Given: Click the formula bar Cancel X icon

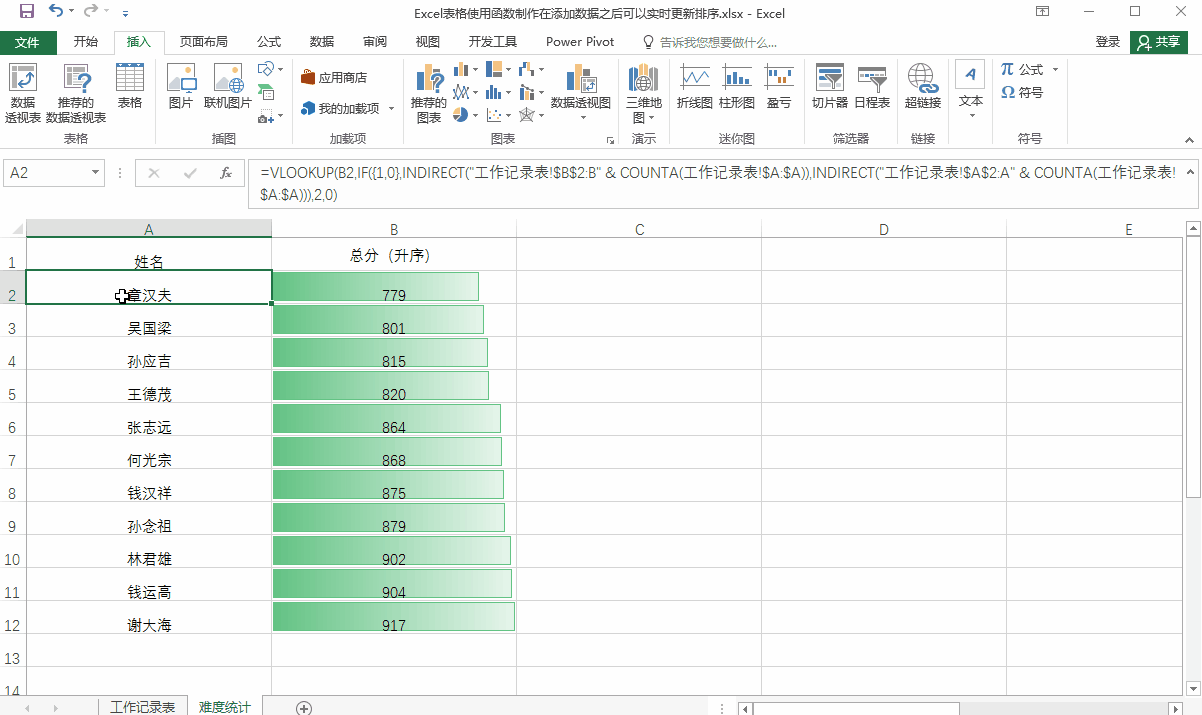Looking at the screenshot, I should pyautogui.click(x=153, y=172).
